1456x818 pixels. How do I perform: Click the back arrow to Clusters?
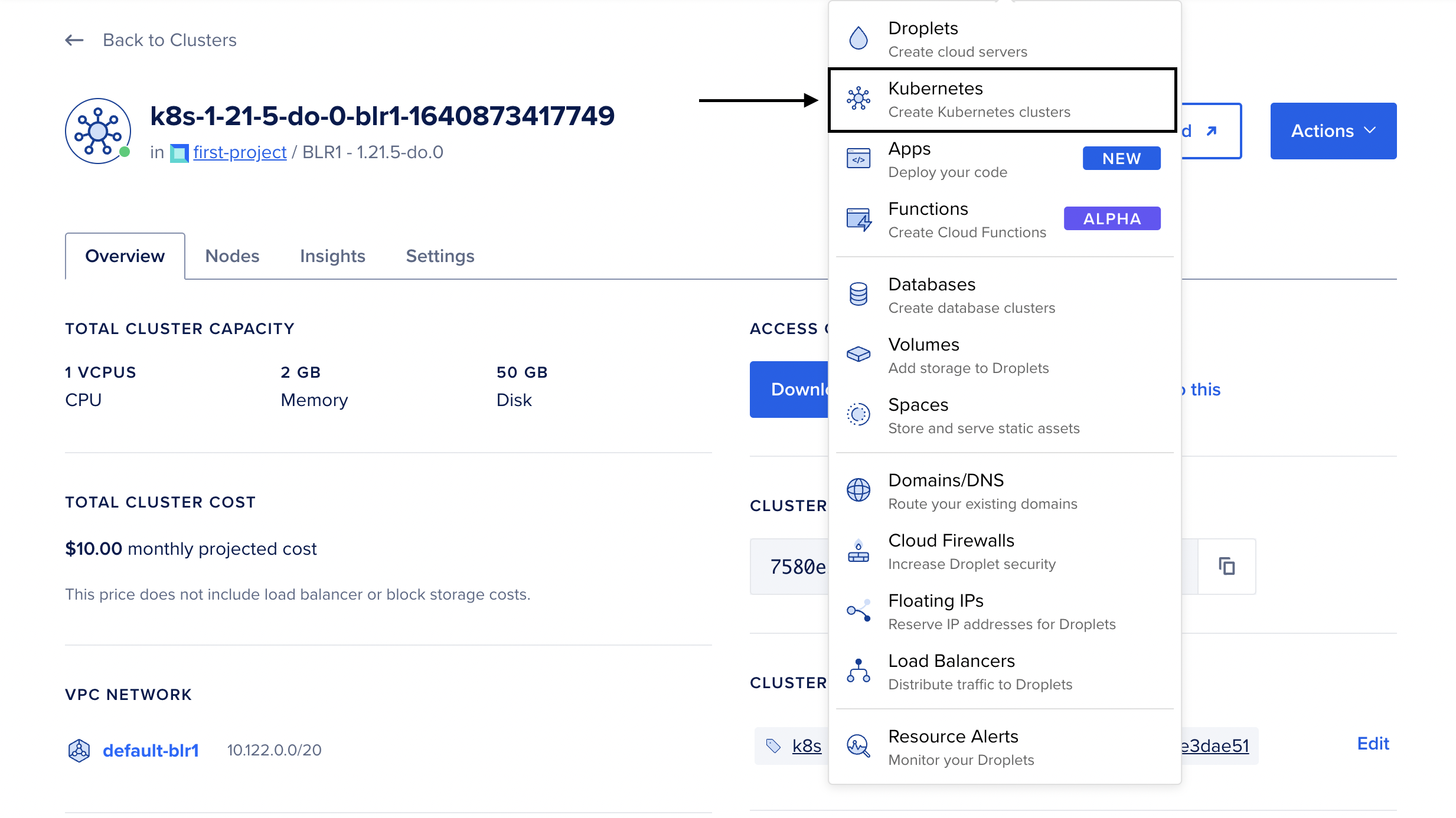(x=74, y=40)
